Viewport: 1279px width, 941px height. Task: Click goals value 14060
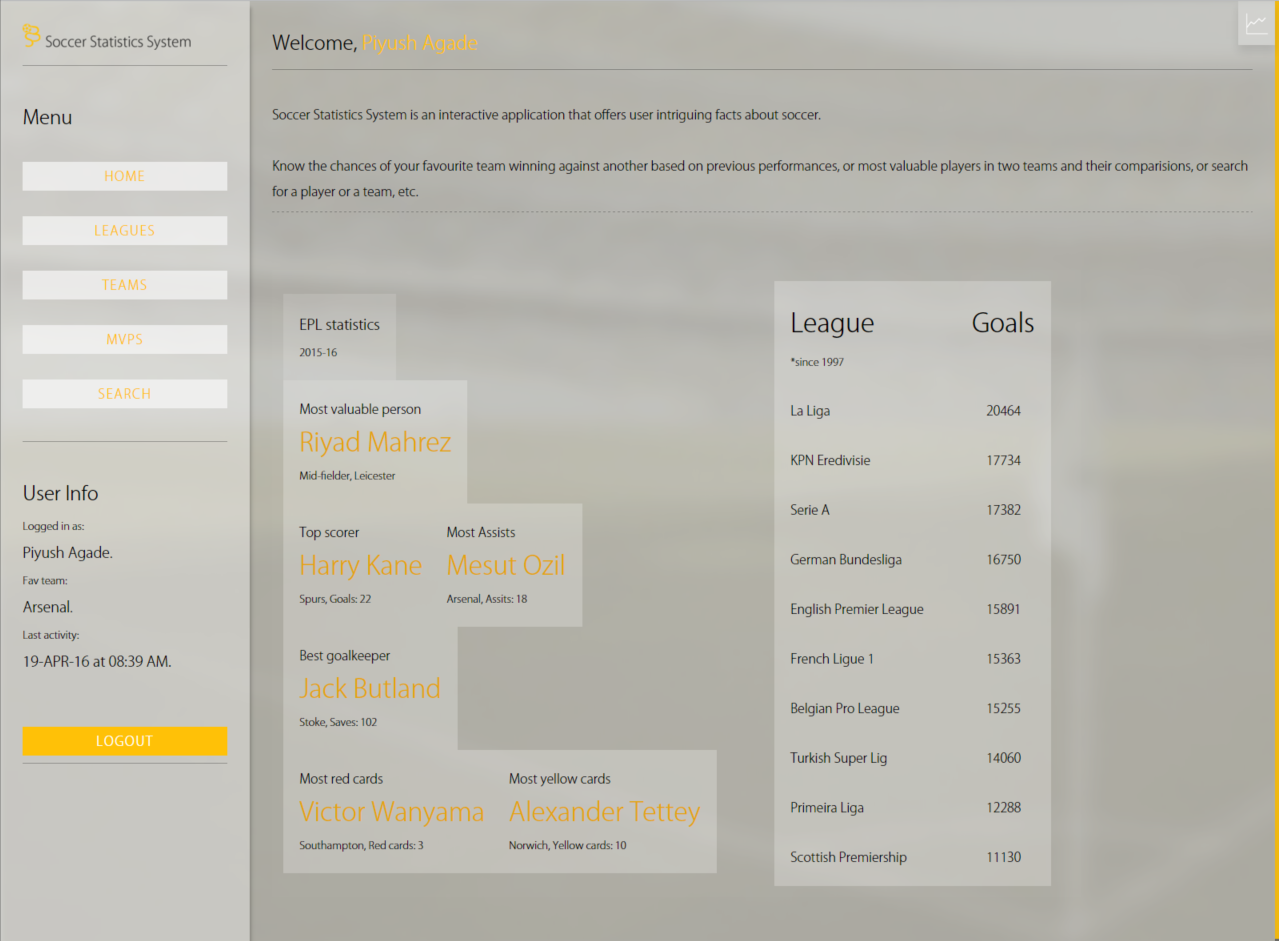point(1003,758)
